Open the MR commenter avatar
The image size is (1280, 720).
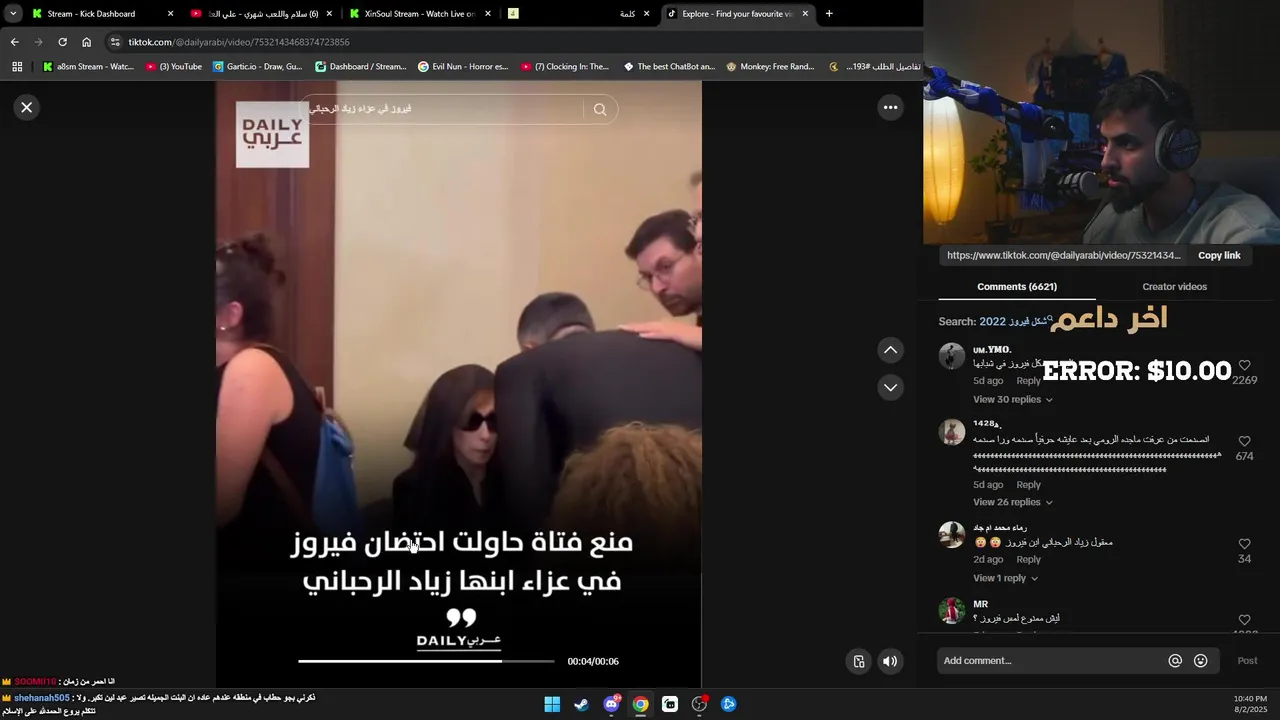(x=952, y=610)
